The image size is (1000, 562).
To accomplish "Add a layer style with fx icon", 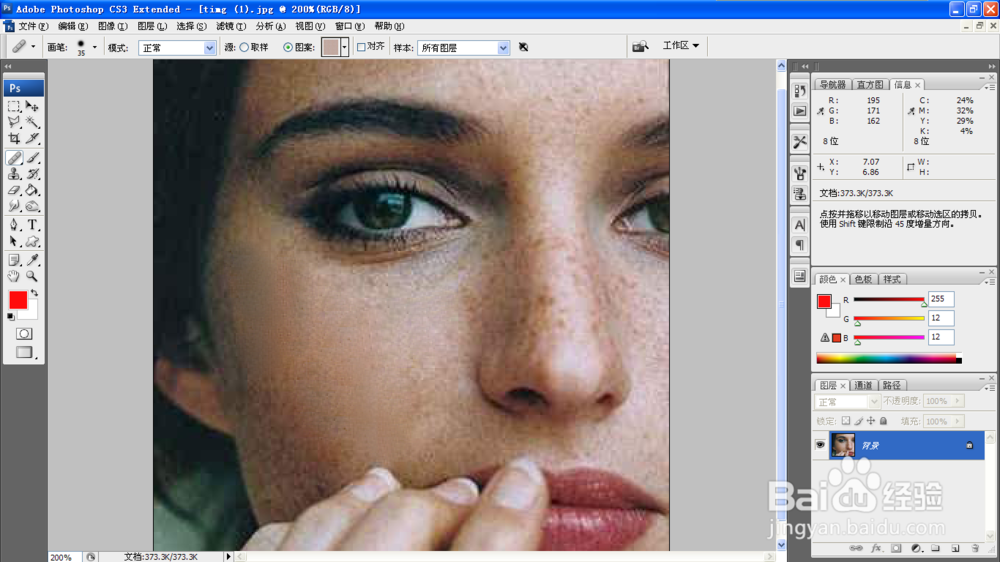I will (x=876, y=548).
